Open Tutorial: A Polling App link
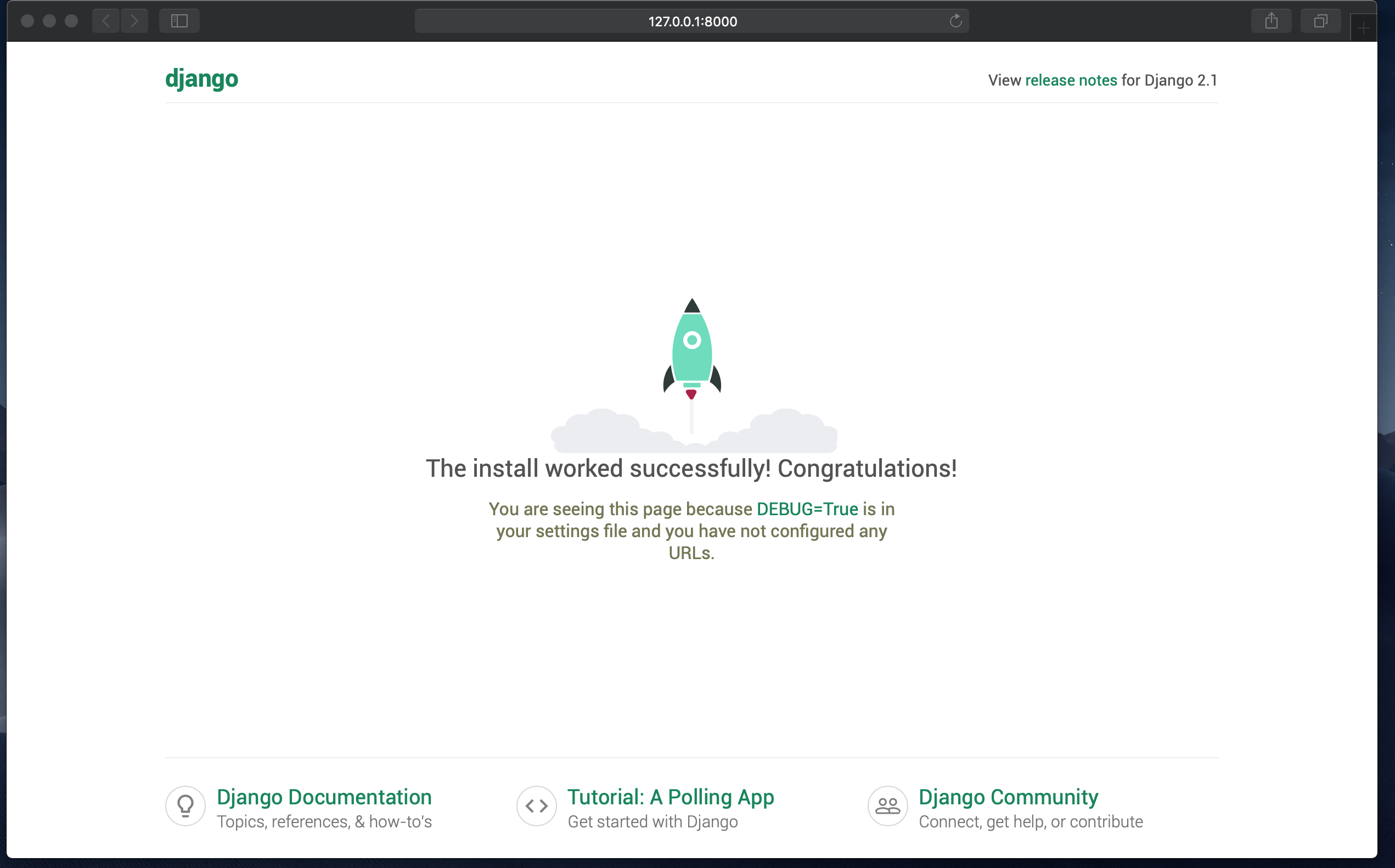Screen dimensions: 1395x868 click(670, 797)
